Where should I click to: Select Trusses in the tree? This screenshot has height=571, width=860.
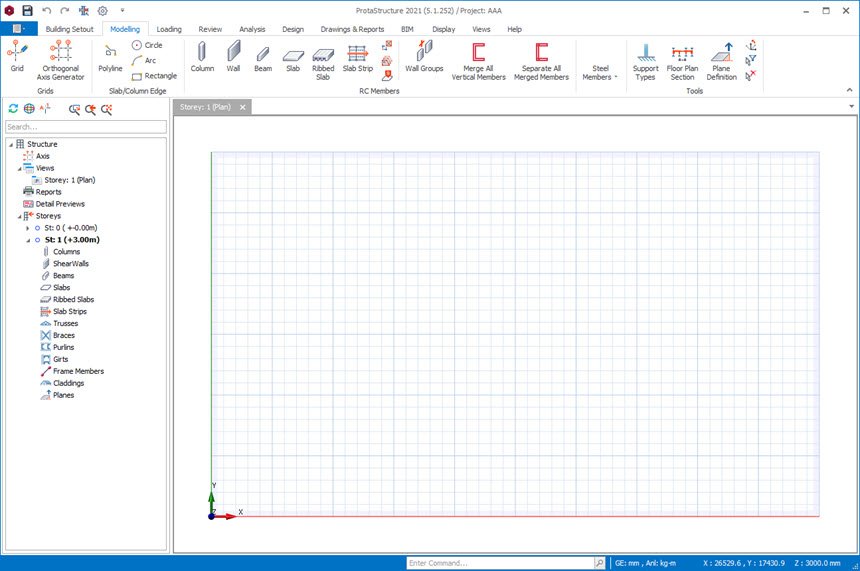(65, 324)
